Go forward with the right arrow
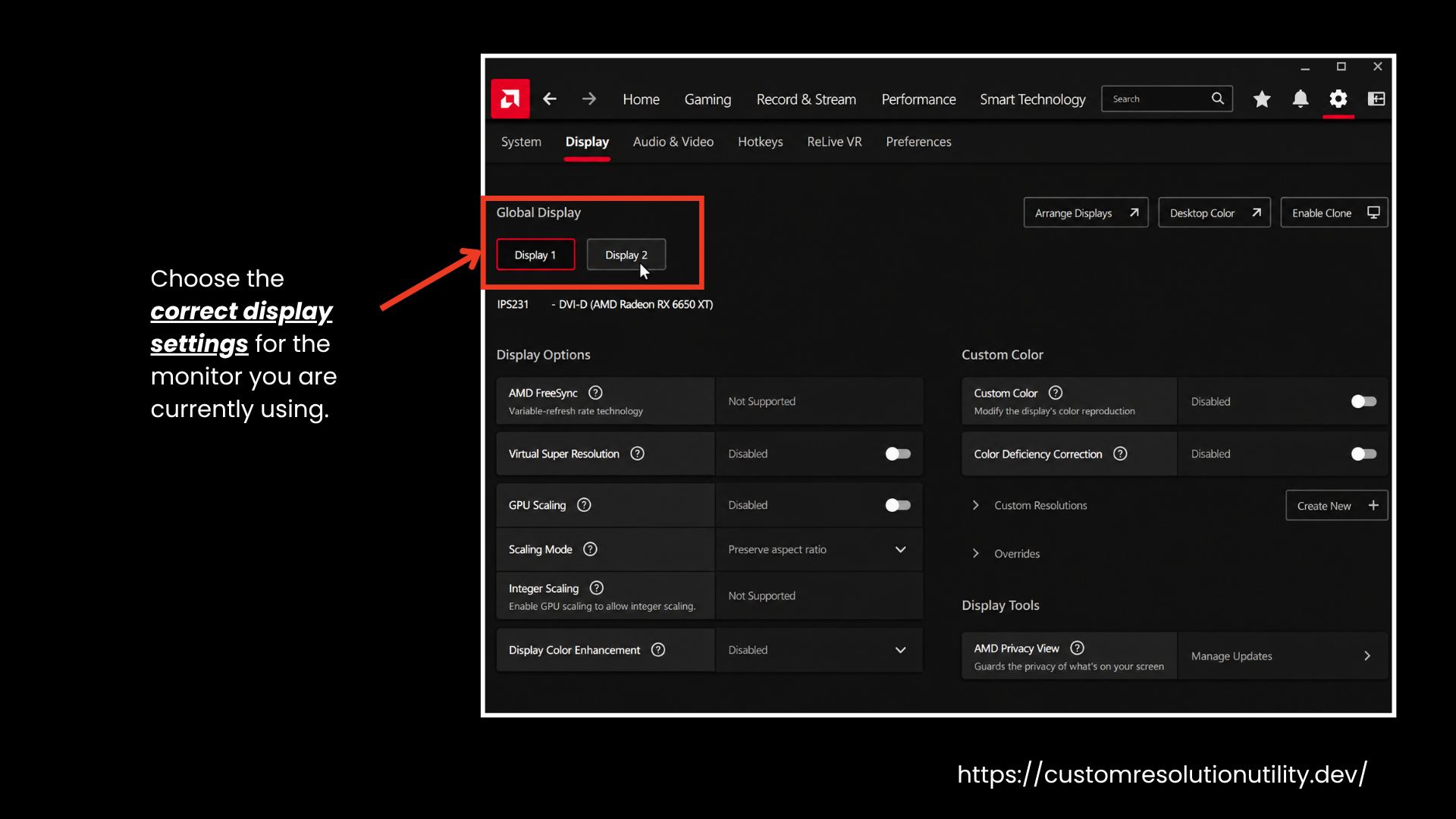 click(x=589, y=99)
